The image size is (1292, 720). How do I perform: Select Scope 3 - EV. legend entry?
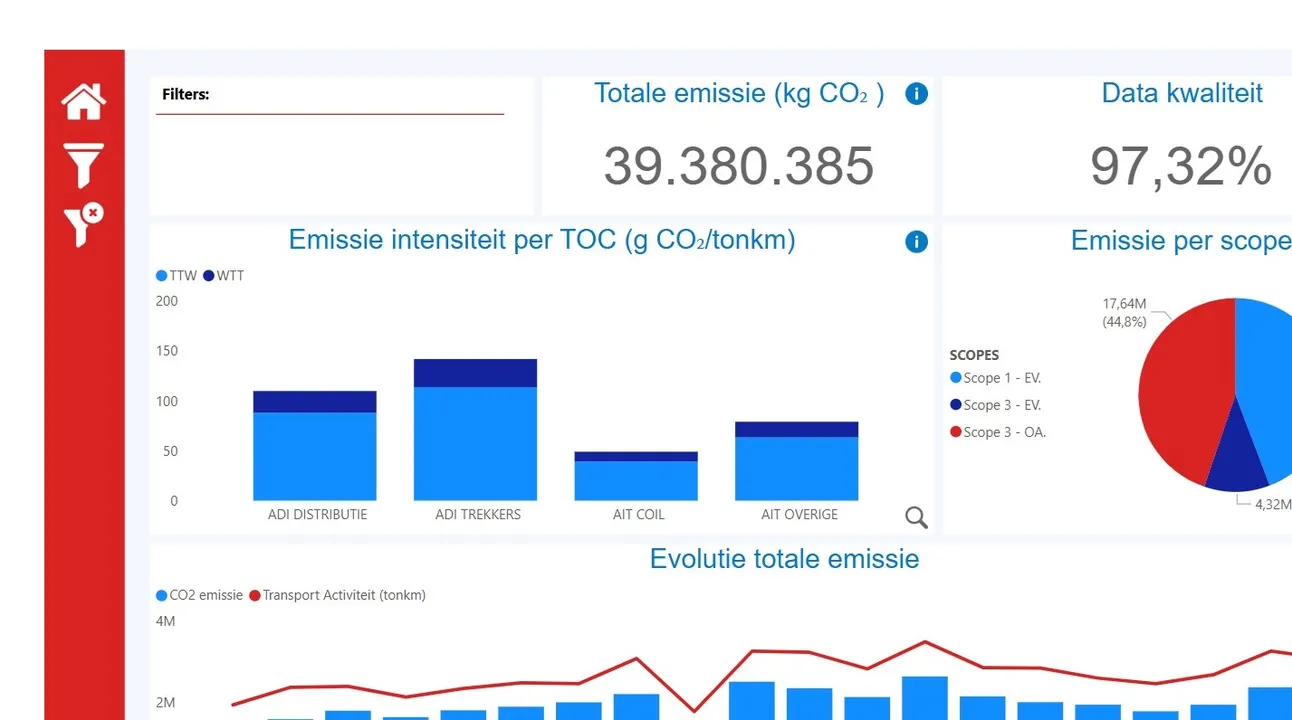point(995,405)
